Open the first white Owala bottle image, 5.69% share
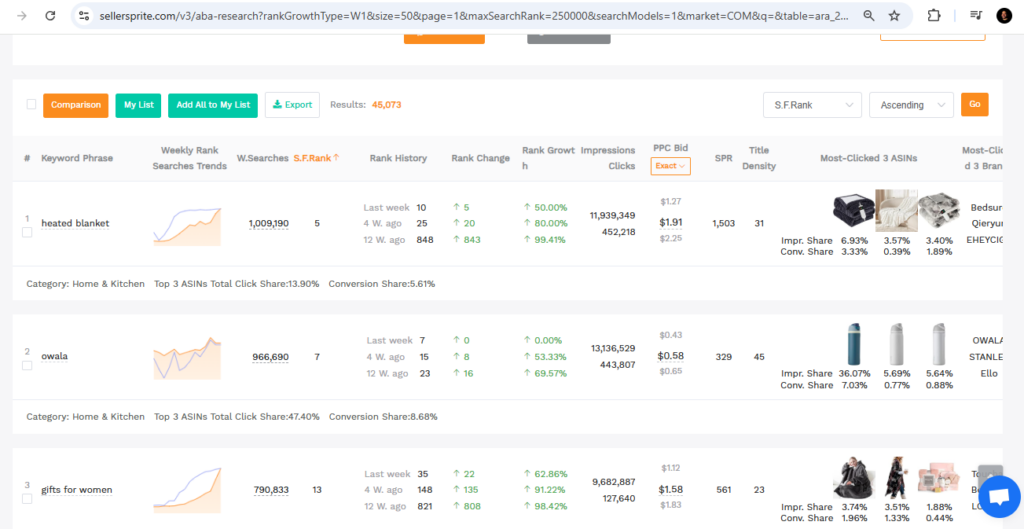 click(x=896, y=344)
